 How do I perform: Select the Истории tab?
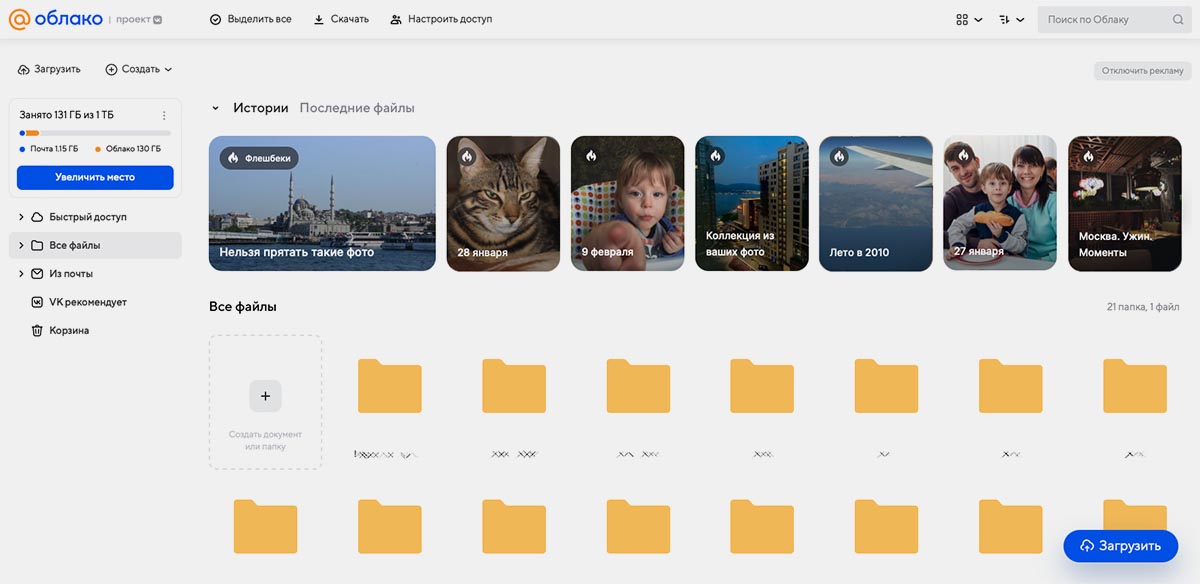tap(260, 108)
